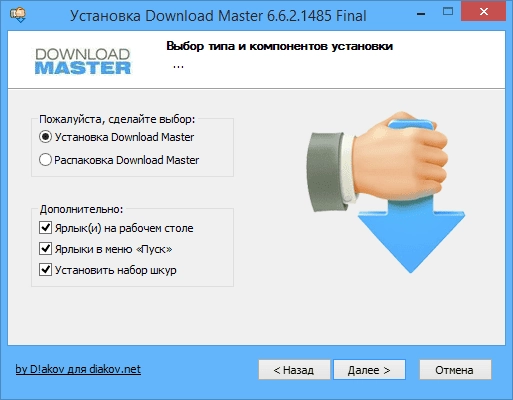Screen dimensions: 513x400
Task: Click the heading Выбор типа и компонентов установки
Action: (279, 46)
